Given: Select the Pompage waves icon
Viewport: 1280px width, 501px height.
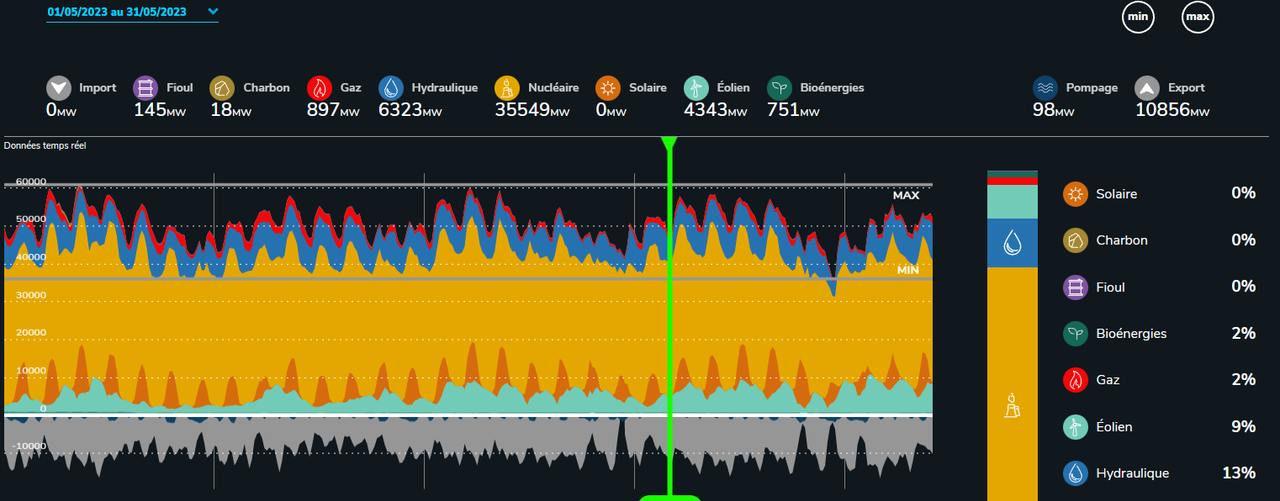Looking at the screenshot, I should click(1045, 88).
